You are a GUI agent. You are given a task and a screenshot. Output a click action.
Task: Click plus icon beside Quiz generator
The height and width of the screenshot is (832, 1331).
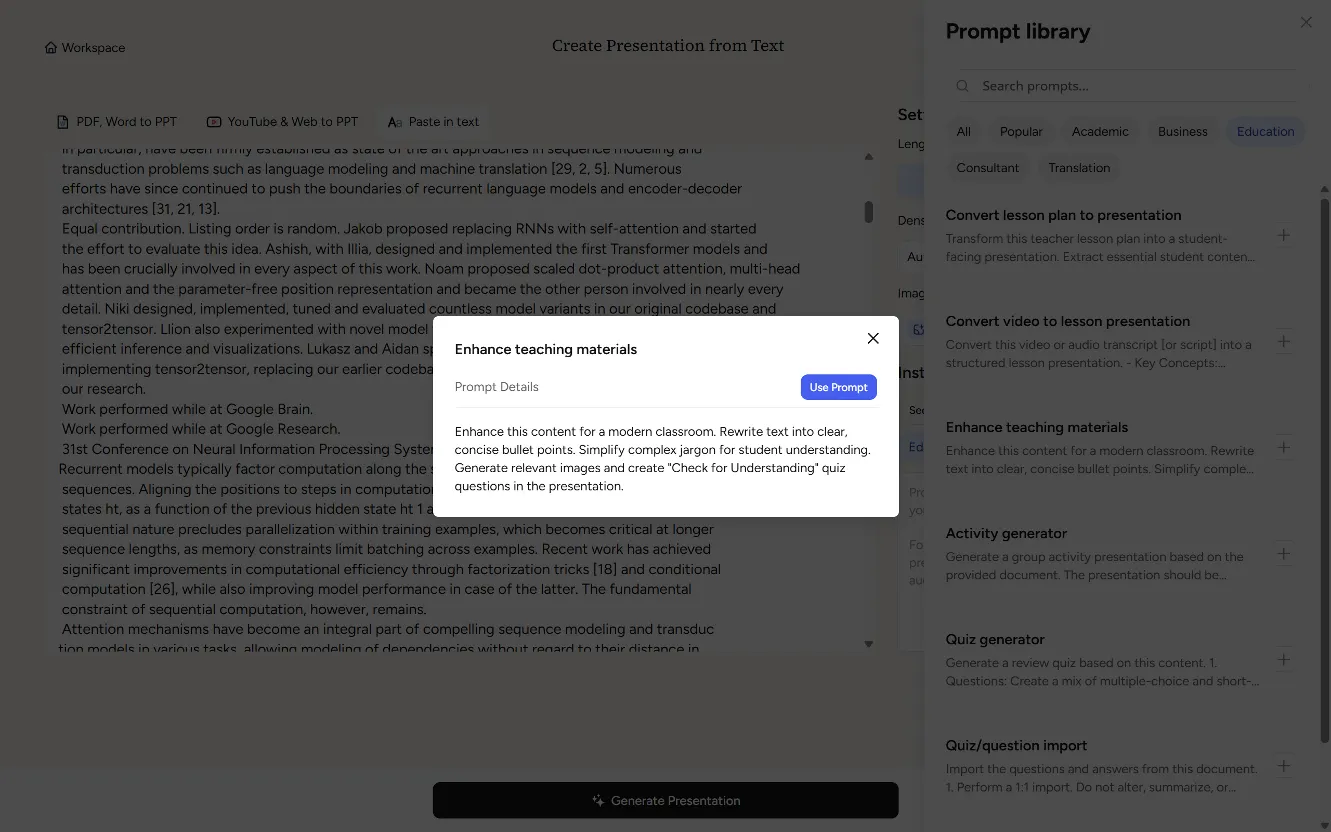(x=1284, y=660)
